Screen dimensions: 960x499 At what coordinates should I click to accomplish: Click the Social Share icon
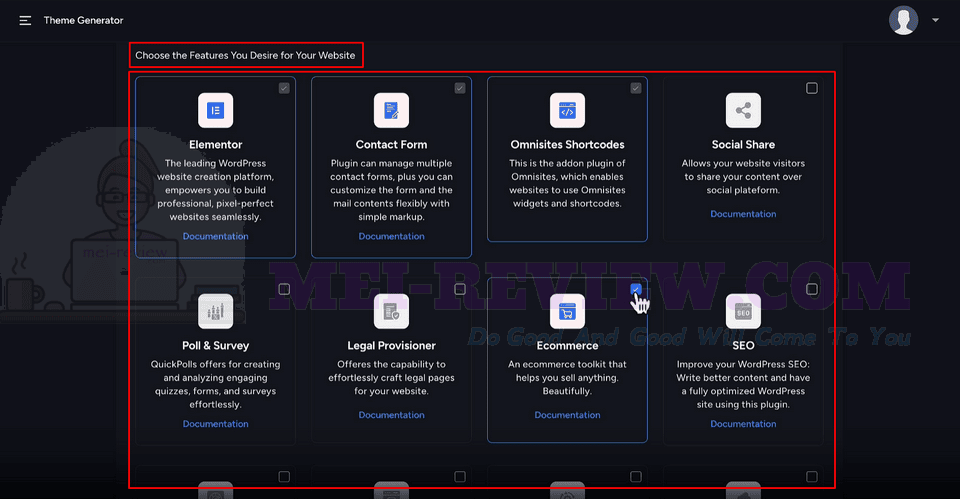coord(743,110)
